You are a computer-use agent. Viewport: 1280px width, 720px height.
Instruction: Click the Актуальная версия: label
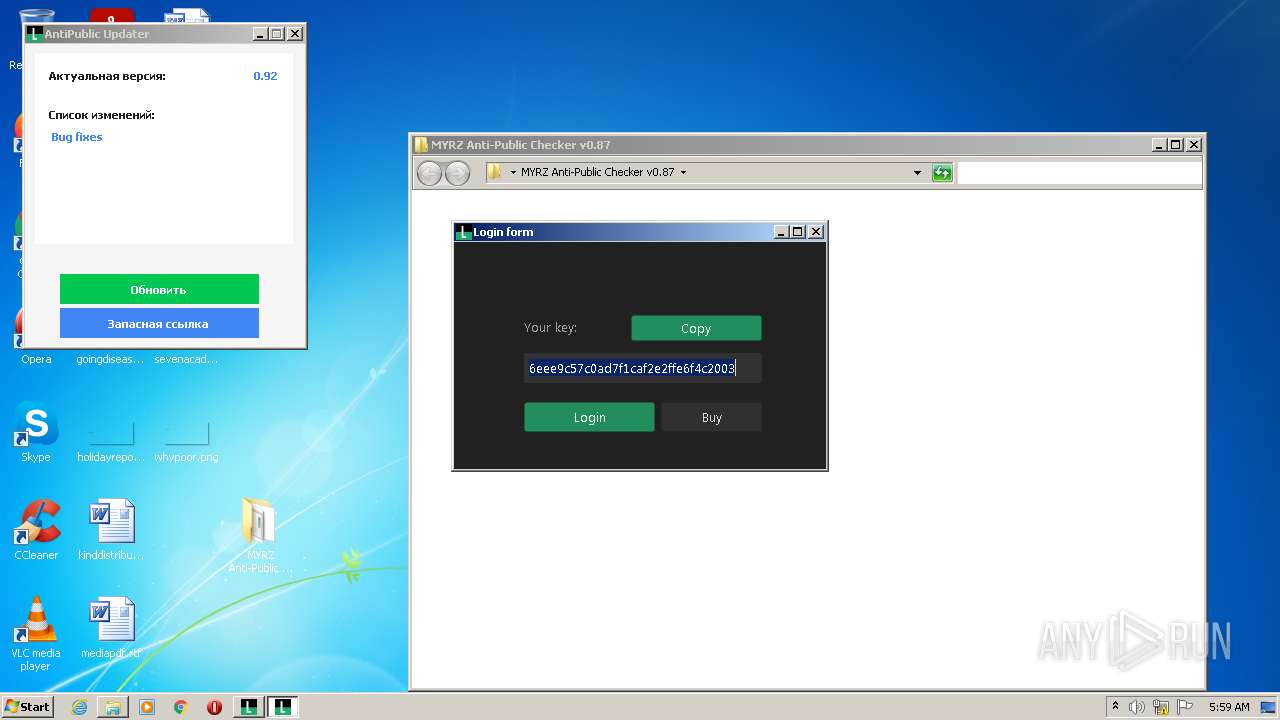pos(107,76)
